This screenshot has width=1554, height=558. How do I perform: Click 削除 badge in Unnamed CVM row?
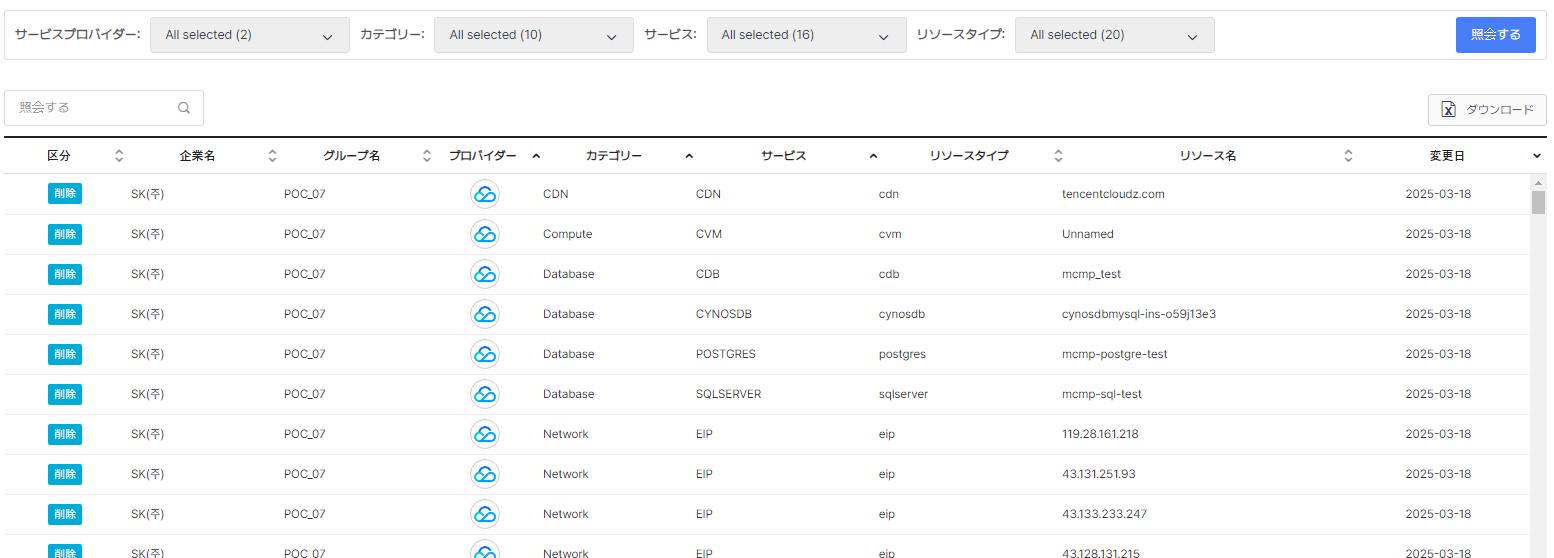point(65,234)
